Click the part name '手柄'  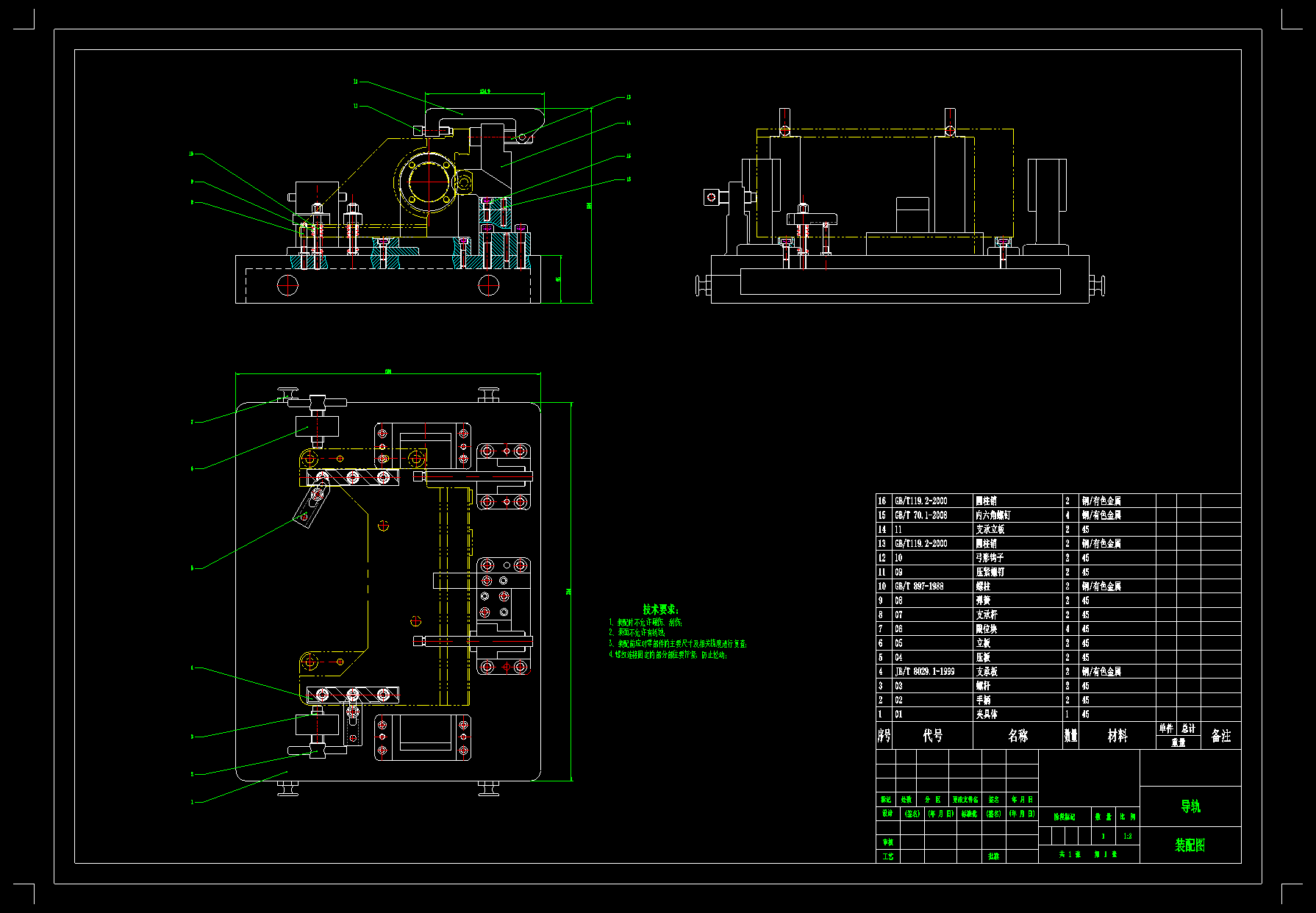[x=983, y=700]
